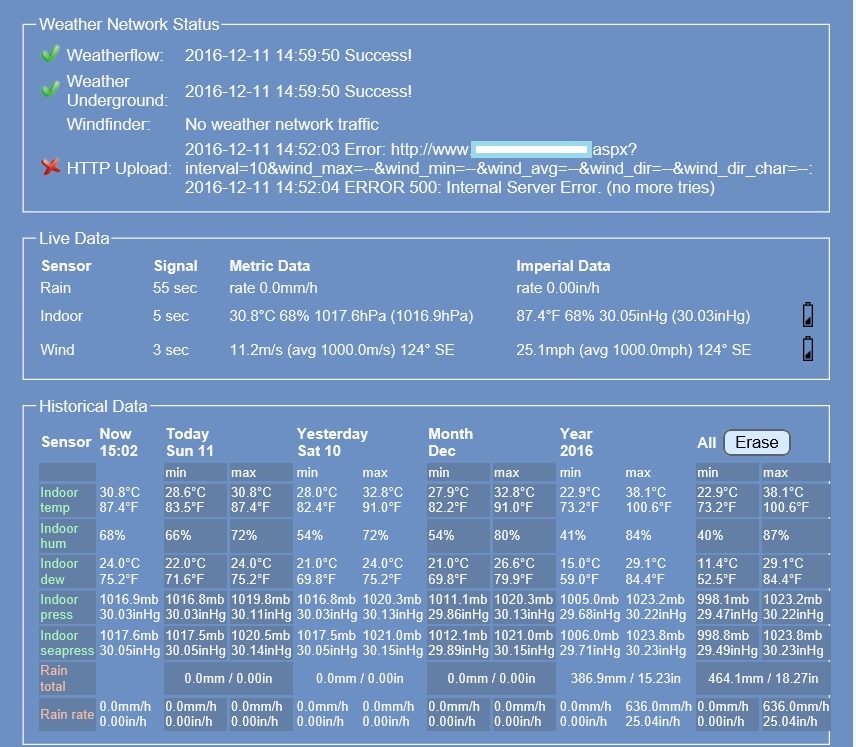Click the Yesterday Sat 10 column header
Screen dimensions: 856x747
[332, 442]
